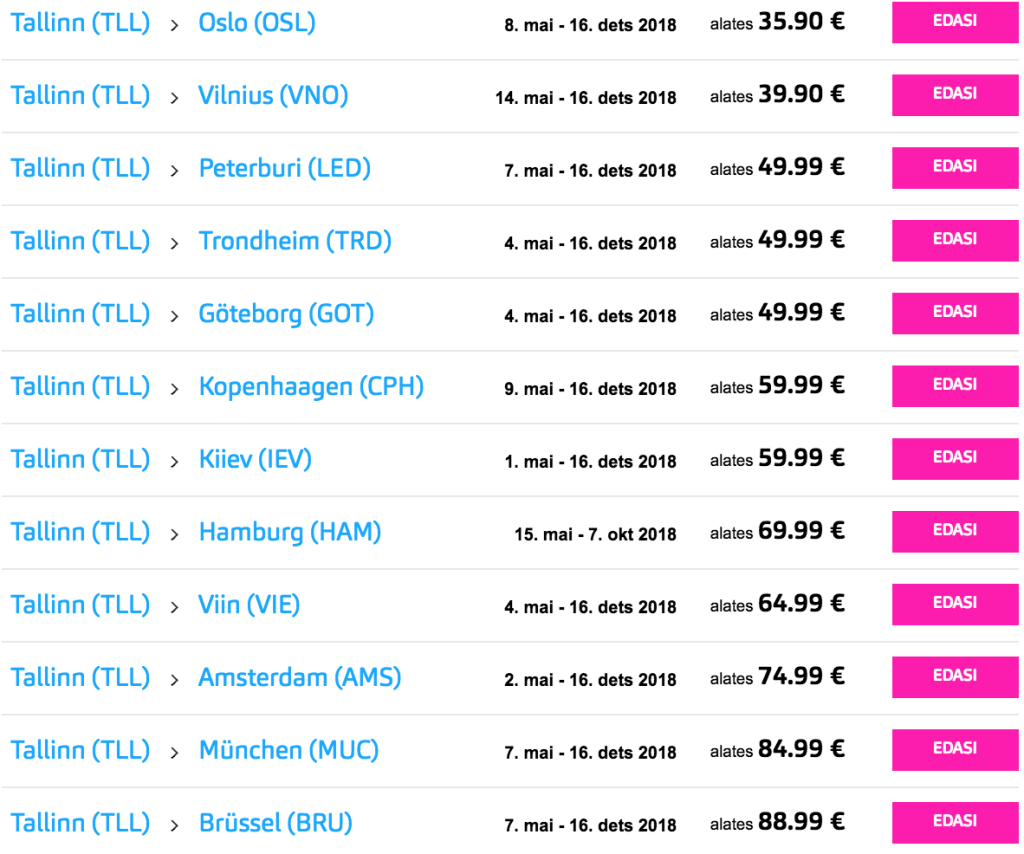Select the Amsterdam (AMS) destination link
The width and height of the screenshot is (1024, 854).
300,678
